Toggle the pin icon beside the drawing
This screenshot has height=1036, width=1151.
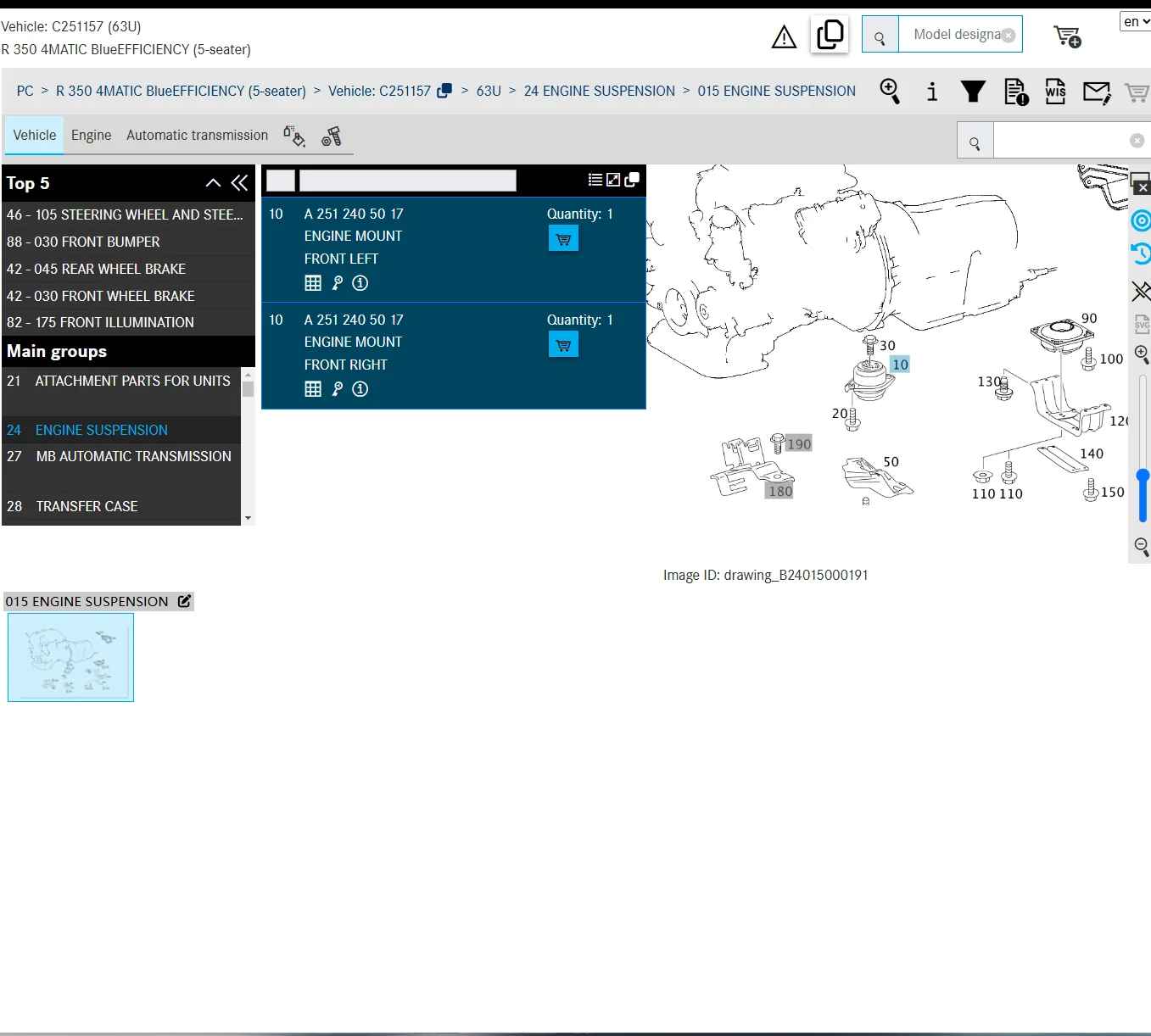click(1142, 292)
